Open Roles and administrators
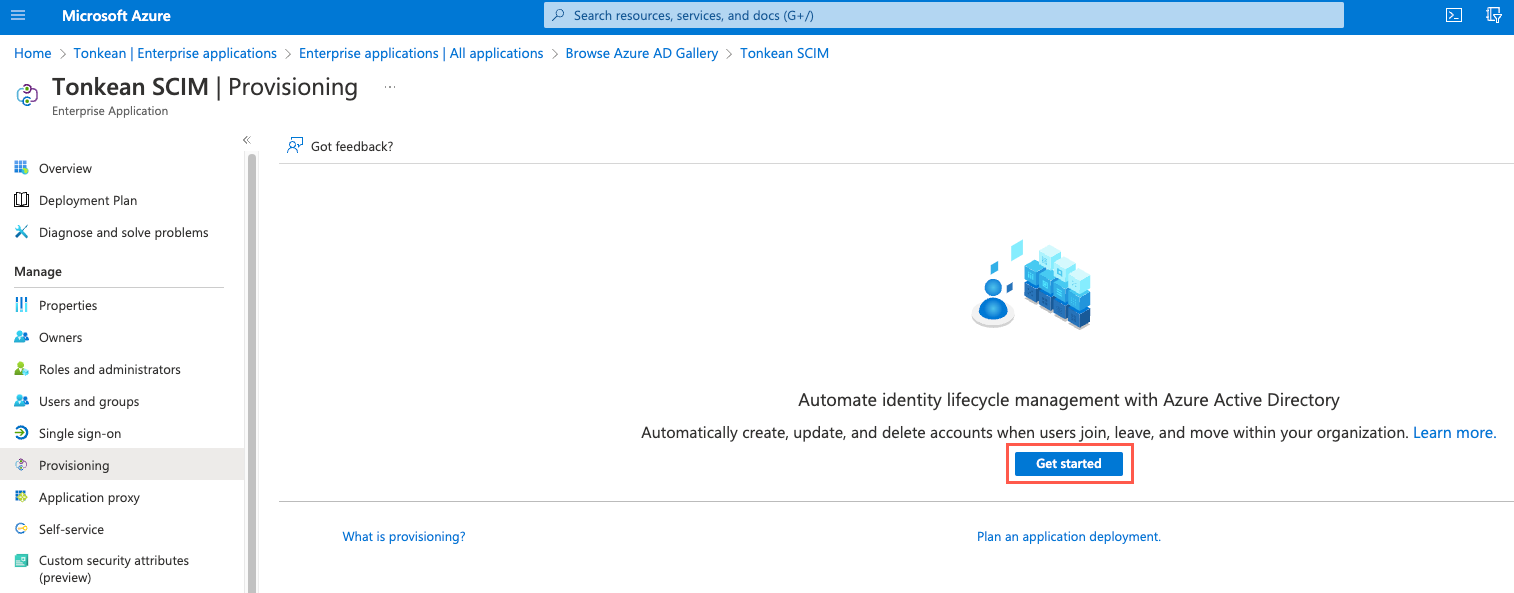The width and height of the screenshot is (1514, 593). (109, 369)
